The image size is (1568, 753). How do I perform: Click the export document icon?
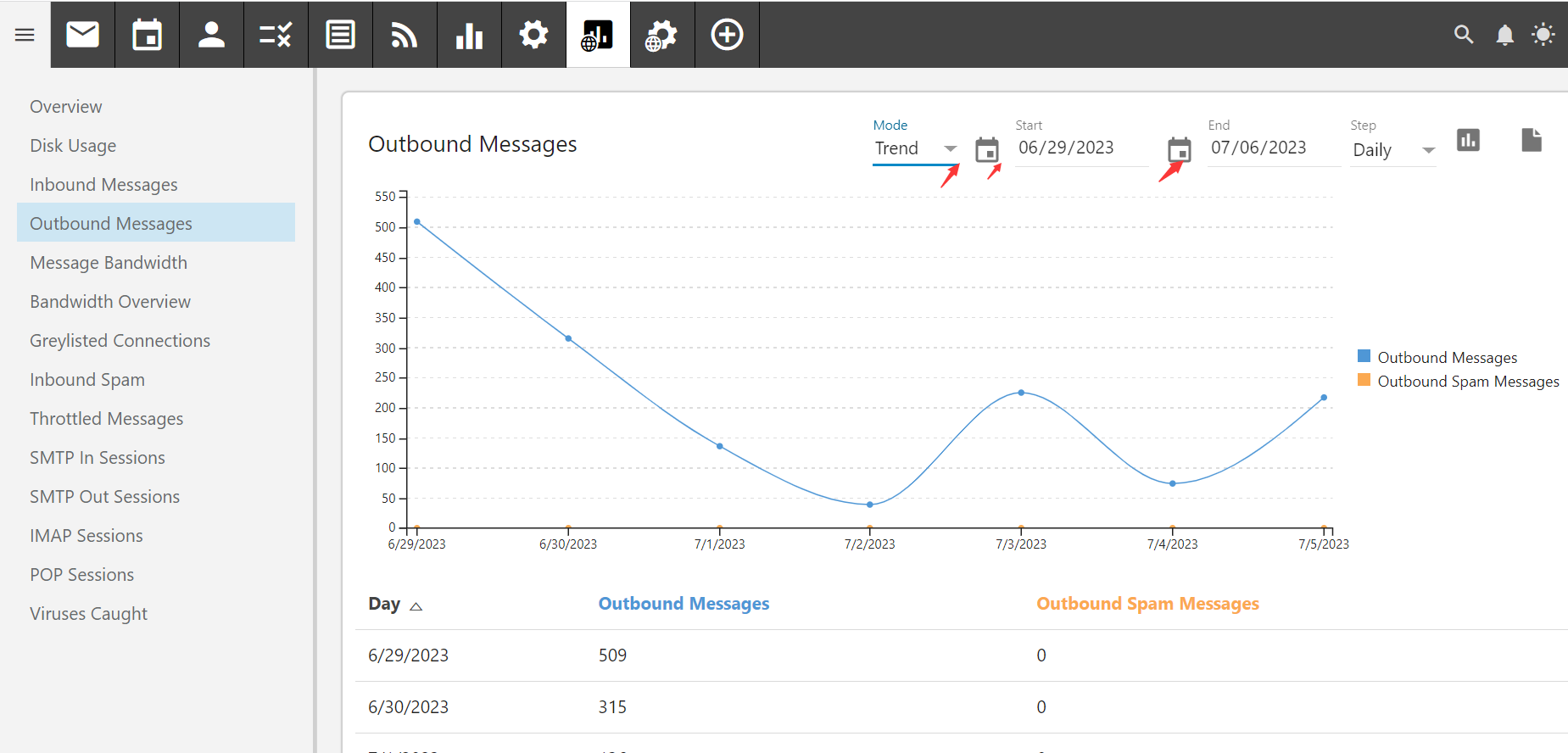1531,140
